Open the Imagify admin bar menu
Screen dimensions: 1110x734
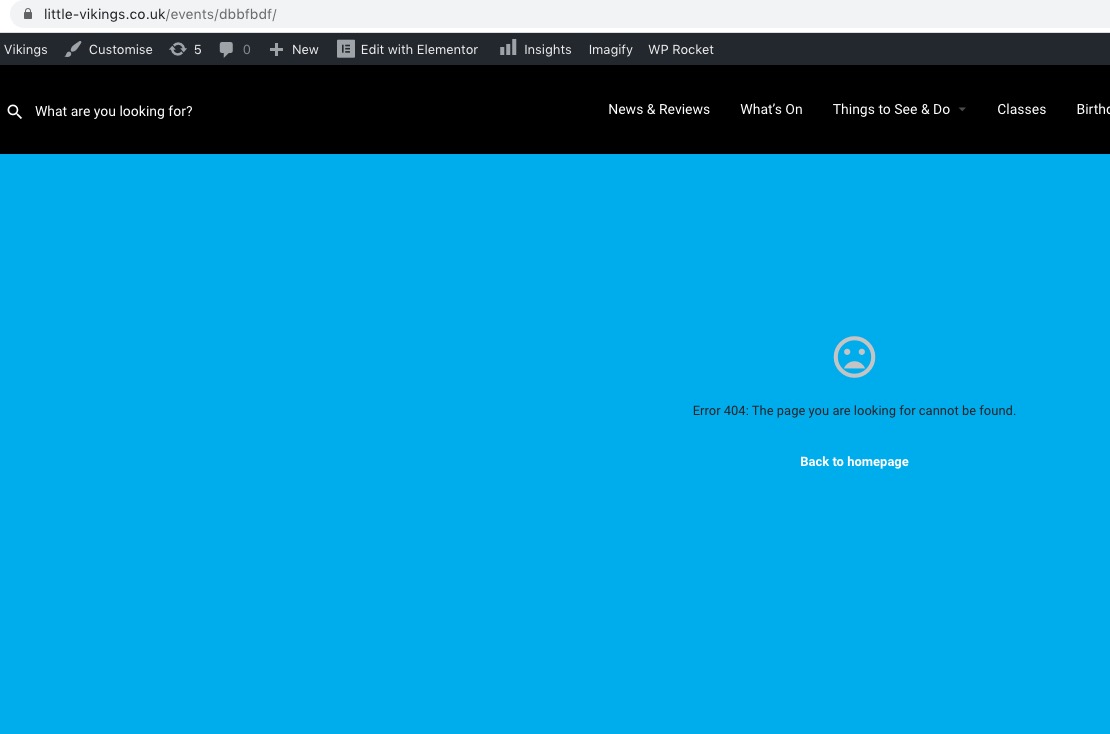point(610,49)
